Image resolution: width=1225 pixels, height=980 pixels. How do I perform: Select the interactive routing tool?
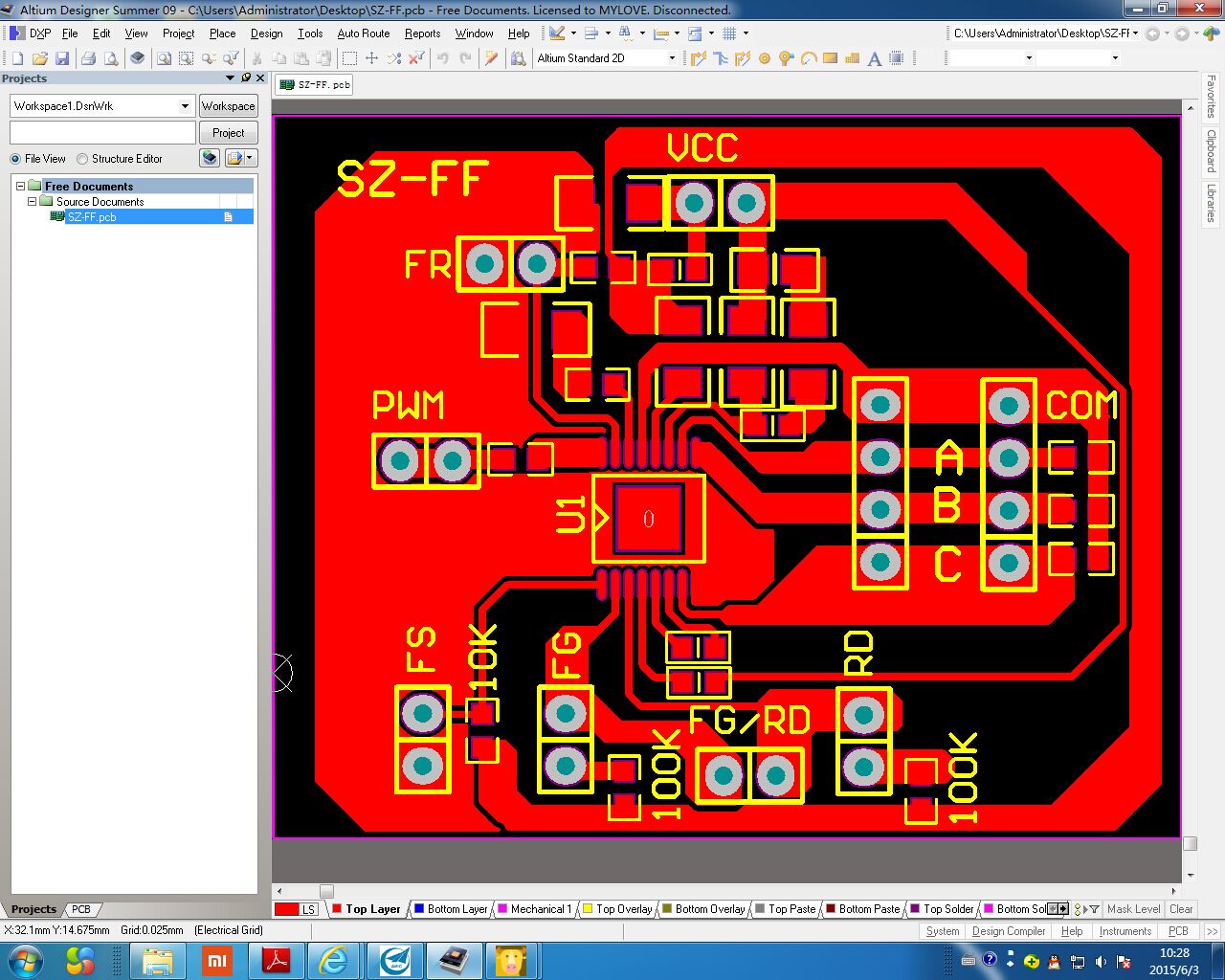[699, 58]
